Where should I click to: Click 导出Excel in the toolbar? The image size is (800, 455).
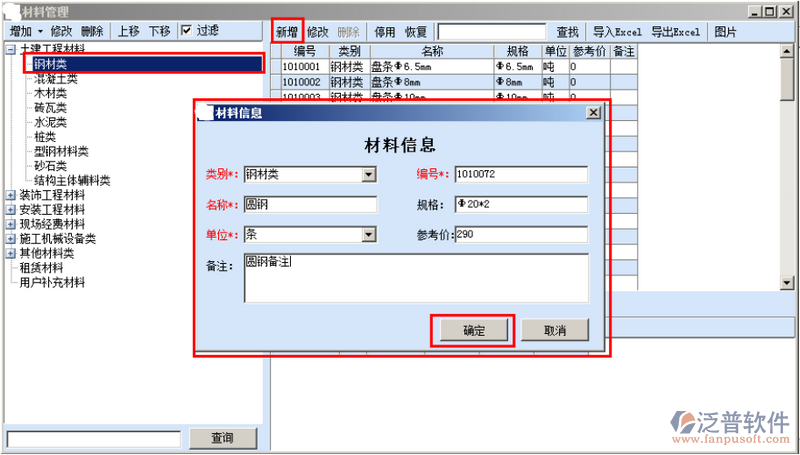pyautogui.click(x=676, y=32)
